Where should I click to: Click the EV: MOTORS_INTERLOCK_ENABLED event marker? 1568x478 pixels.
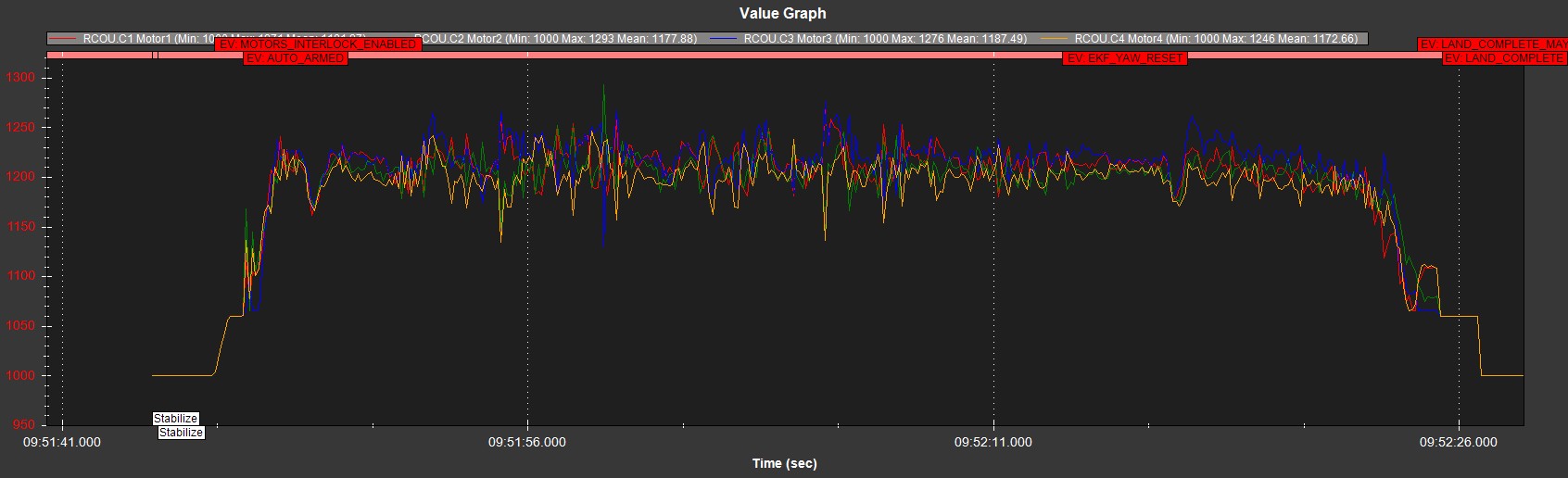point(318,44)
